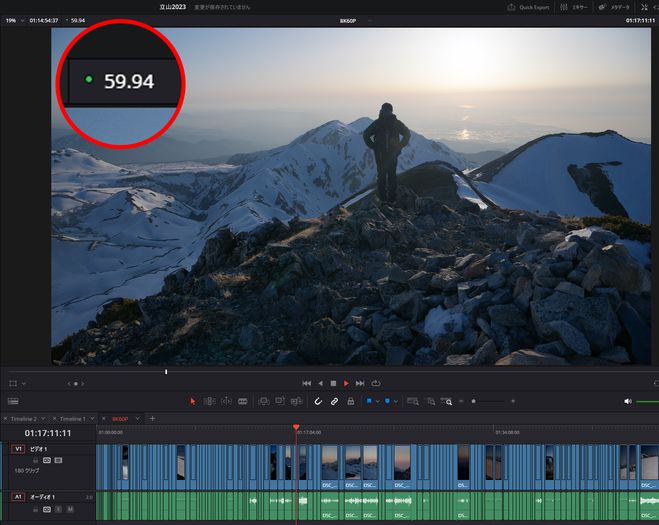Click the red Play forward button
The width and height of the screenshot is (659, 525).
click(x=346, y=383)
